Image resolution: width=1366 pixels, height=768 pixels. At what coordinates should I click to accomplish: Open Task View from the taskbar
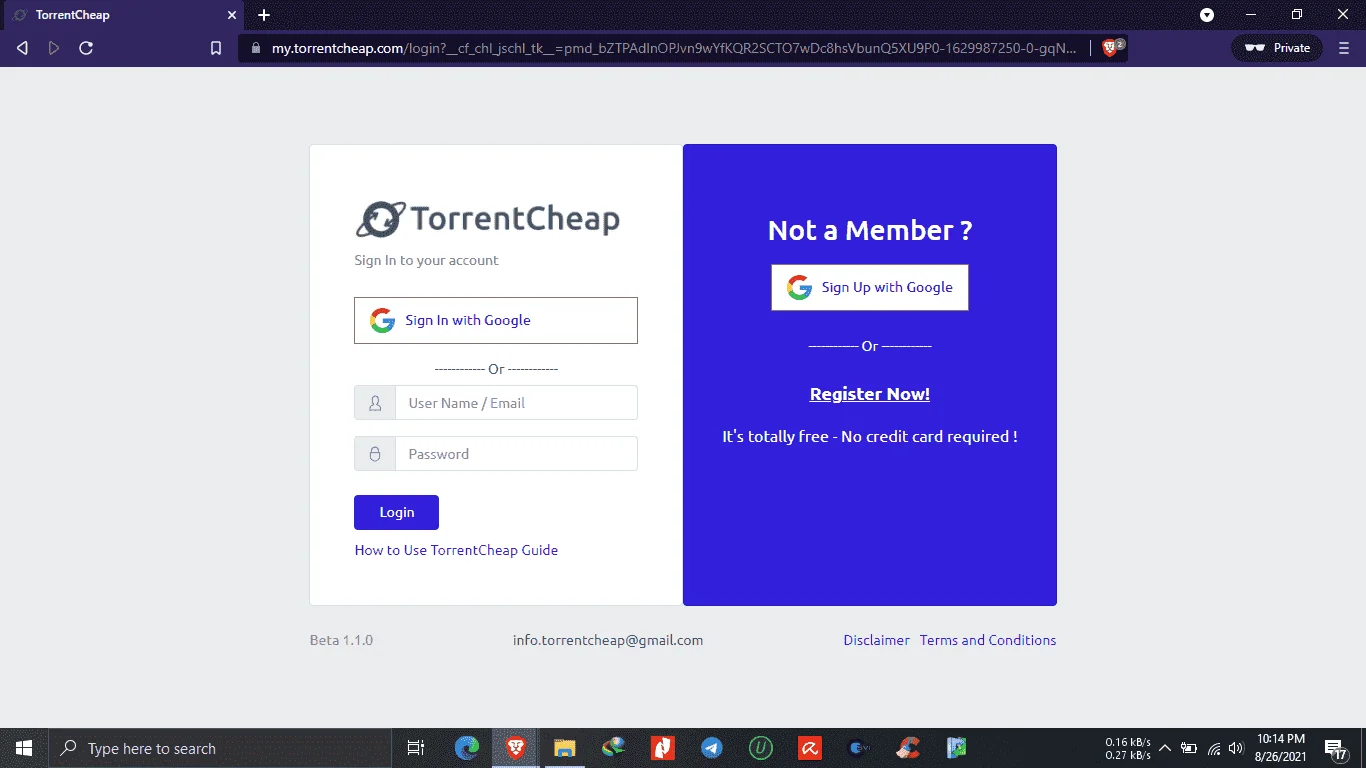point(416,748)
